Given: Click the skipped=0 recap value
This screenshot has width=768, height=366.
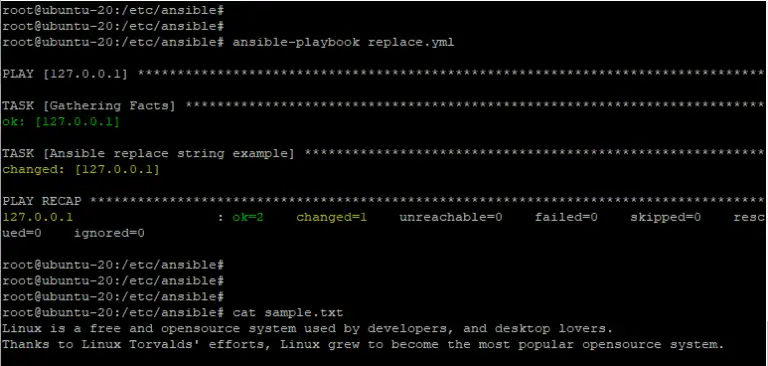Looking at the screenshot, I should click(666, 217).
